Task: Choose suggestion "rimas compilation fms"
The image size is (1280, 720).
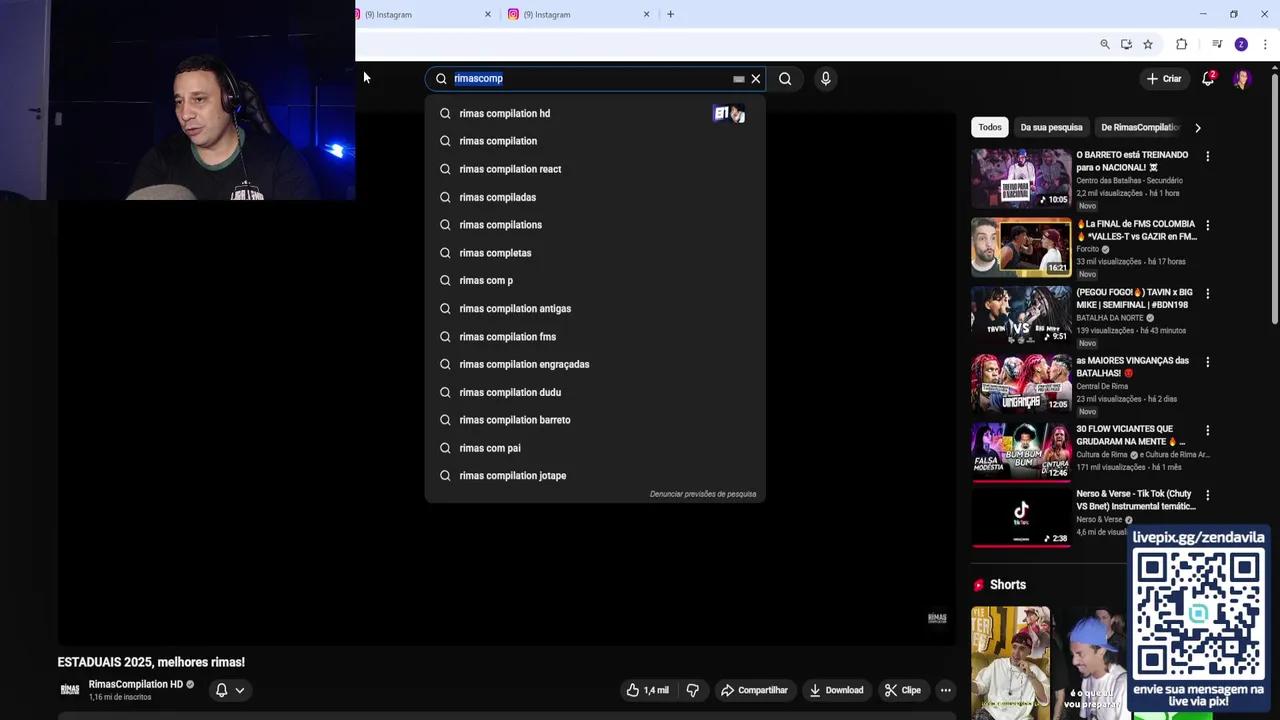Action: [595, 336]
